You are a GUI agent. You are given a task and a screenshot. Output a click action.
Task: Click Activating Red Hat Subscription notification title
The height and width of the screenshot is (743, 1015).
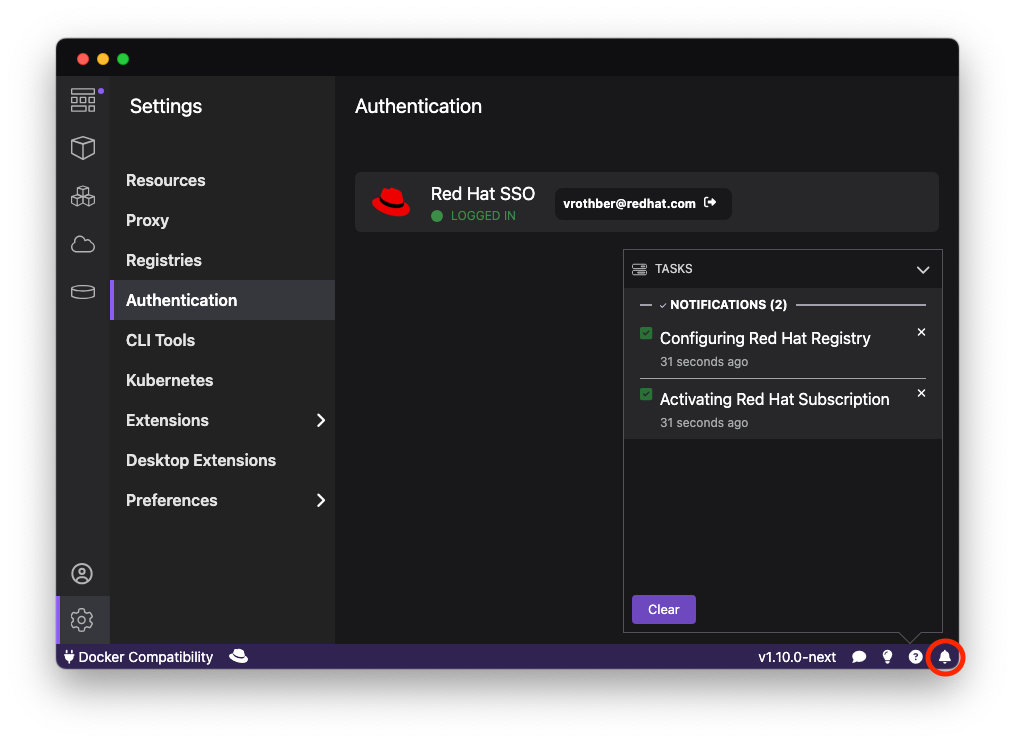tap(775, 399)
